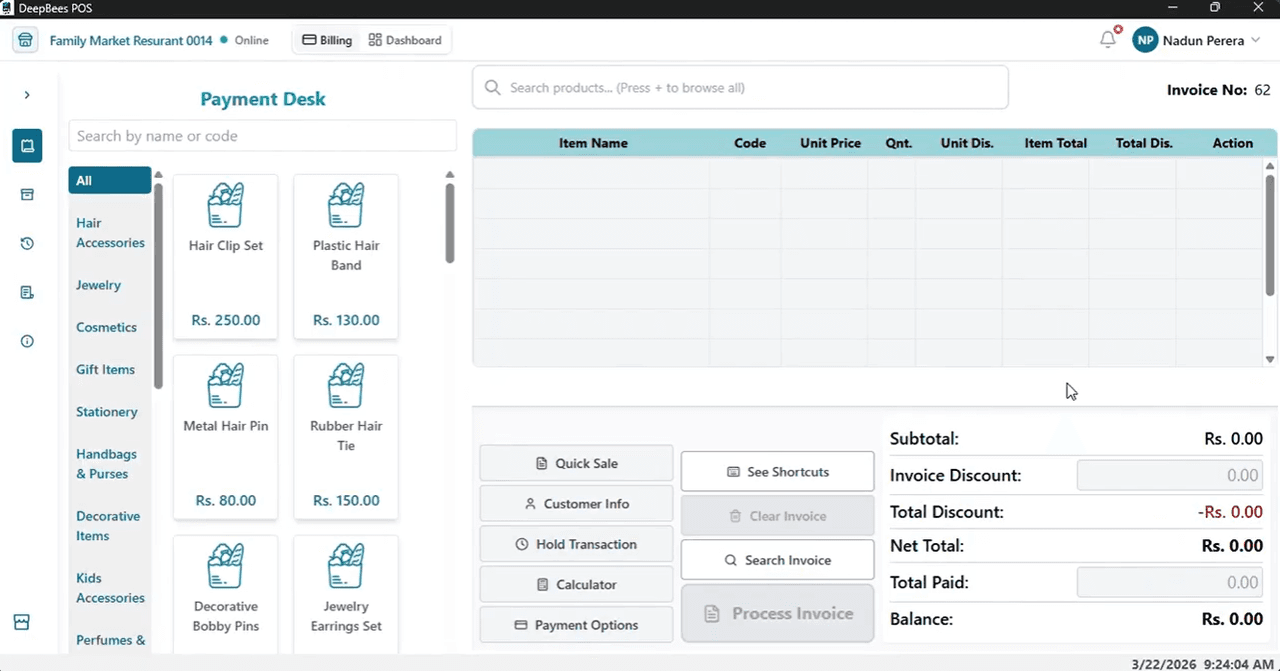Select the billing icon in the sidebar

pos(27,146)
